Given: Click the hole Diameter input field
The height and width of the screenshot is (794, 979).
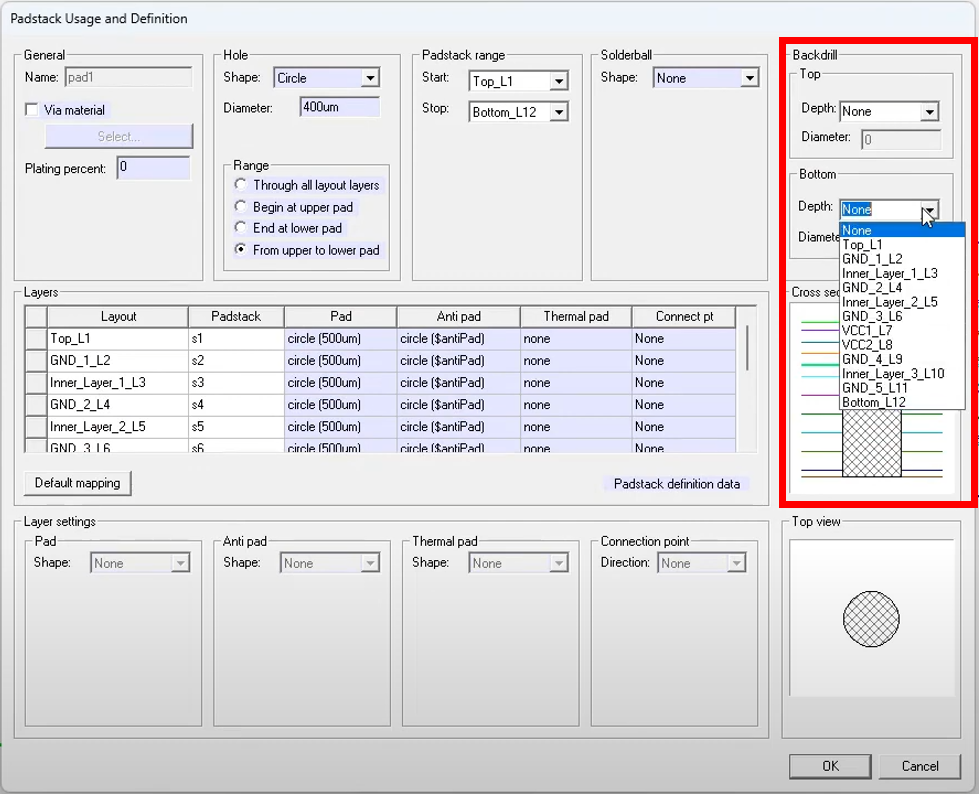Looking at the screenshot, I should 340,107.
